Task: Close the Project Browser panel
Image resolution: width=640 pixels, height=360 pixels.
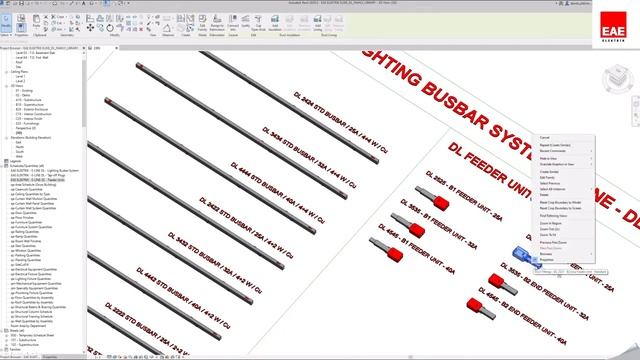Action: pyautogui.click(x=84, y=48)
